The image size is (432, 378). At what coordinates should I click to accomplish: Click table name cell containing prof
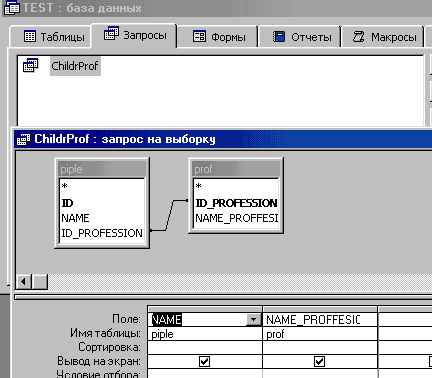coord(320,334)
